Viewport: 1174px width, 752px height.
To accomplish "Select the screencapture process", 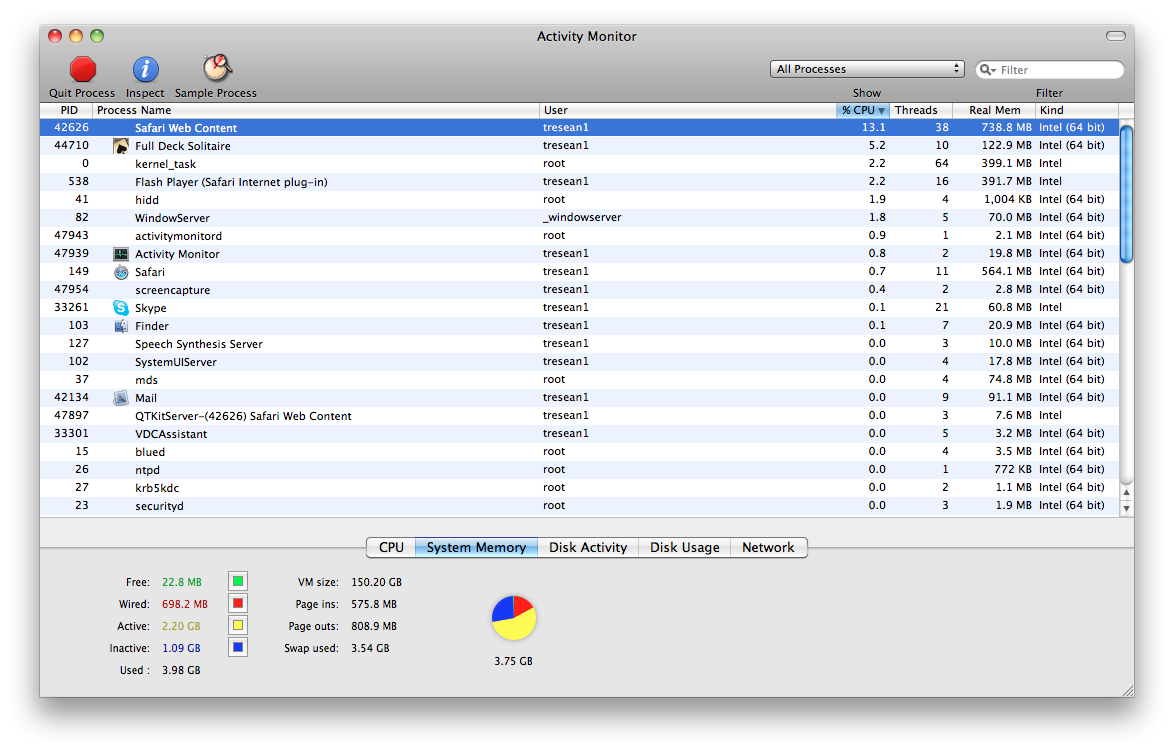I will click(579, 289).
